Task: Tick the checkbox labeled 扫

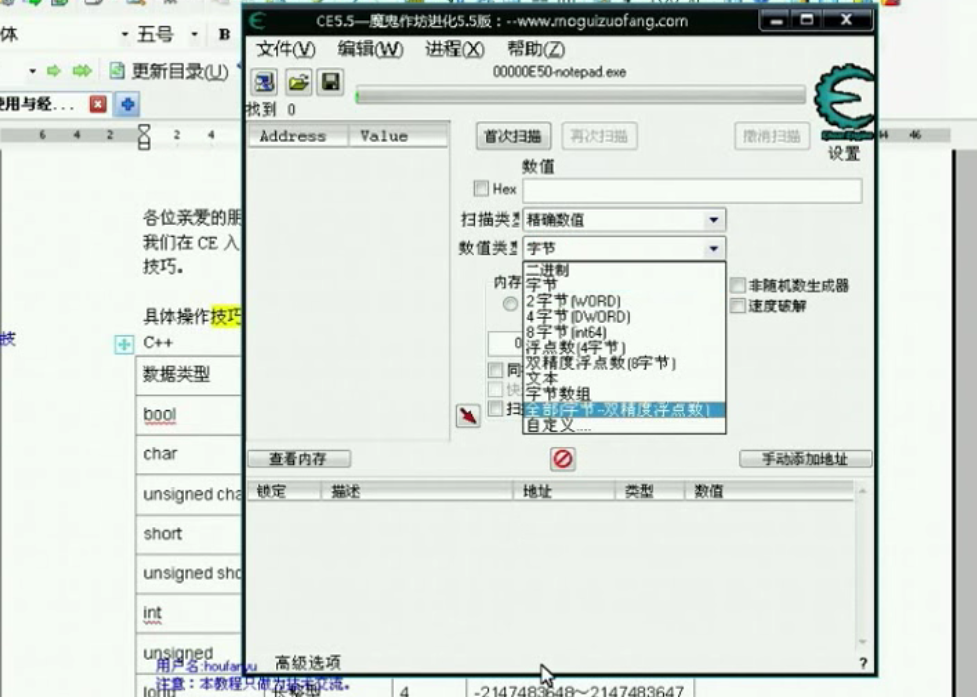Action: [x=495, y=409]
